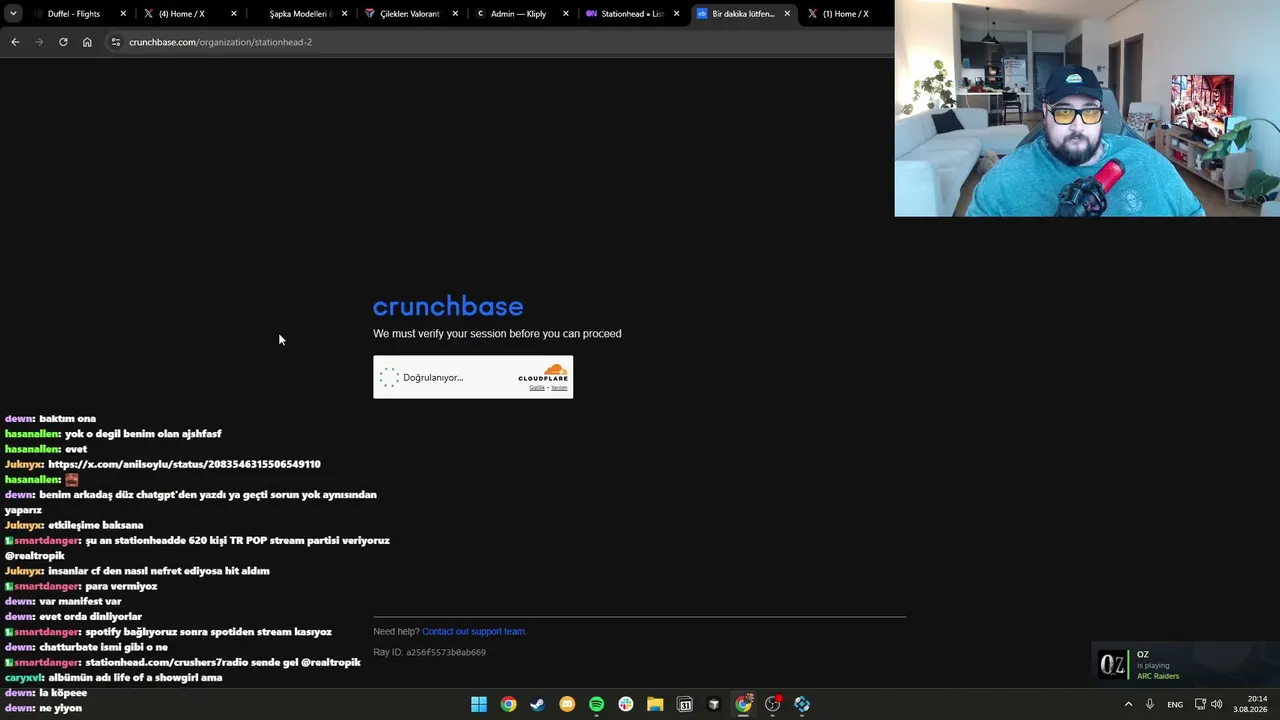Close the Şapka Modelleri tab
The image size is (1280, 720).
pos(345,14)
